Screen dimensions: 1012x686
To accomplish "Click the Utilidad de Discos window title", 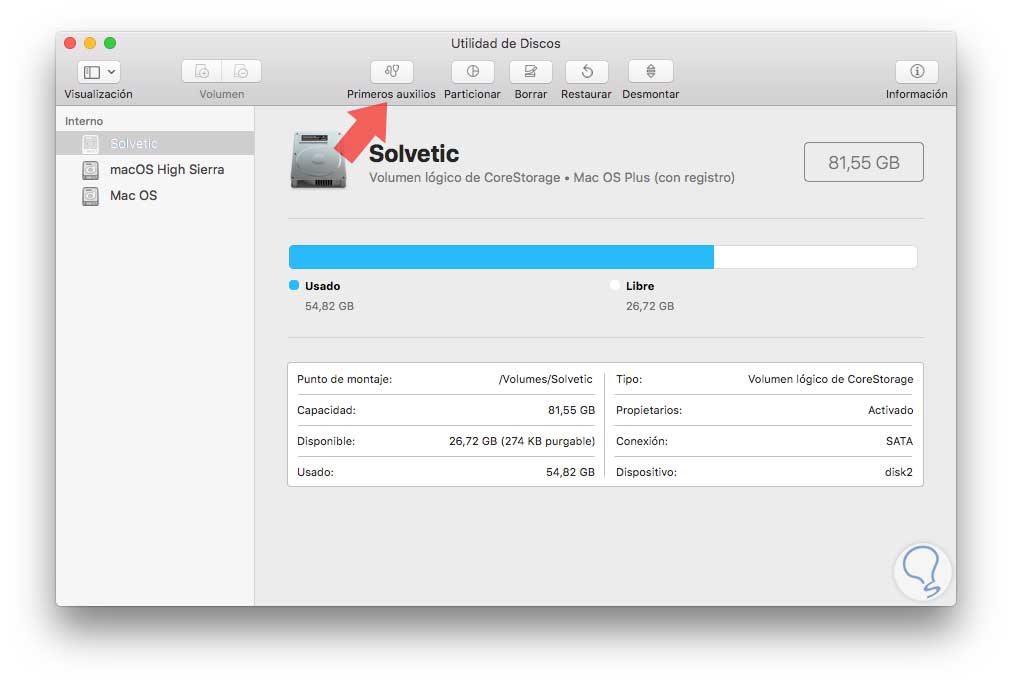I will 505,43.
